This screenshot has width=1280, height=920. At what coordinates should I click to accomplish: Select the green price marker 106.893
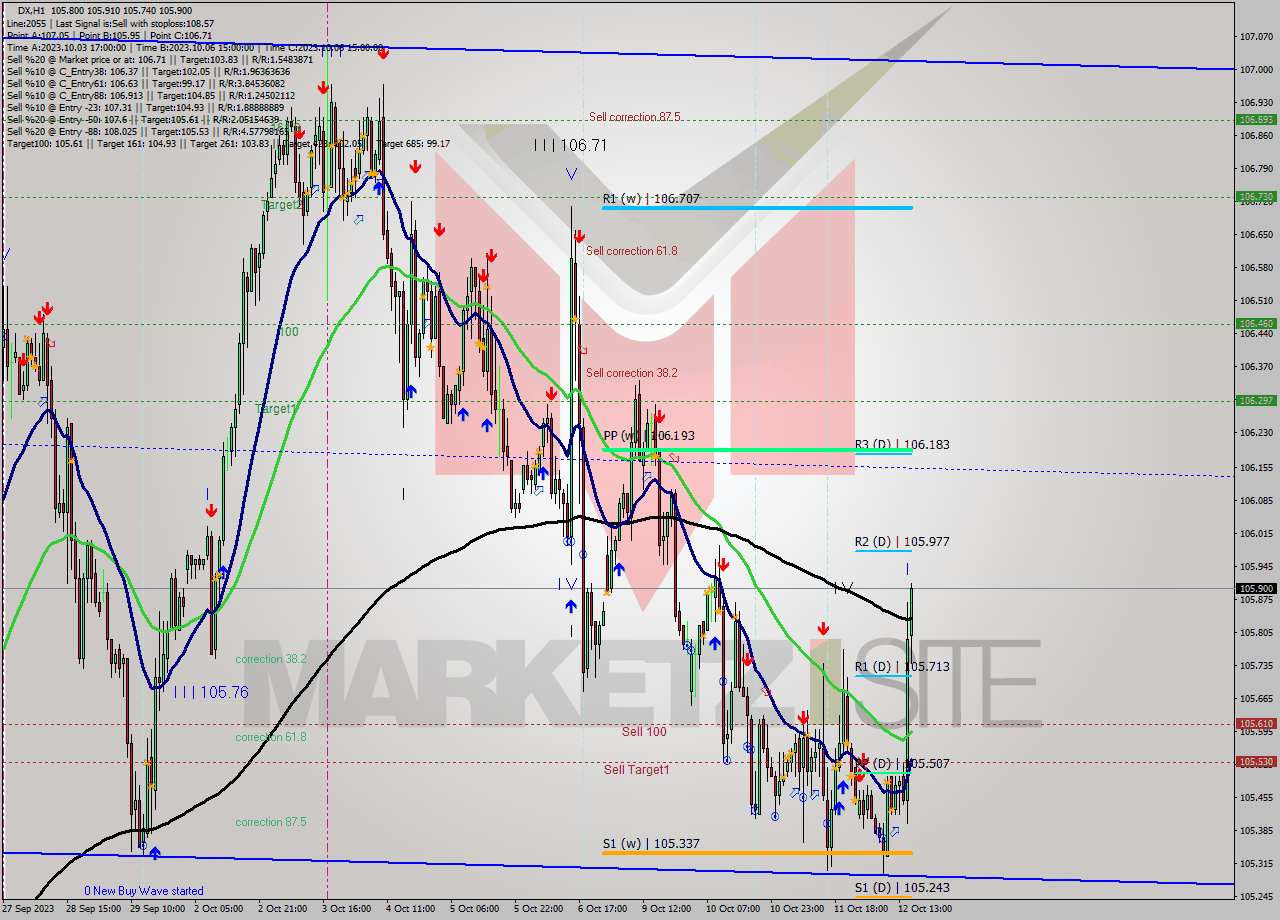(1256, 119)
